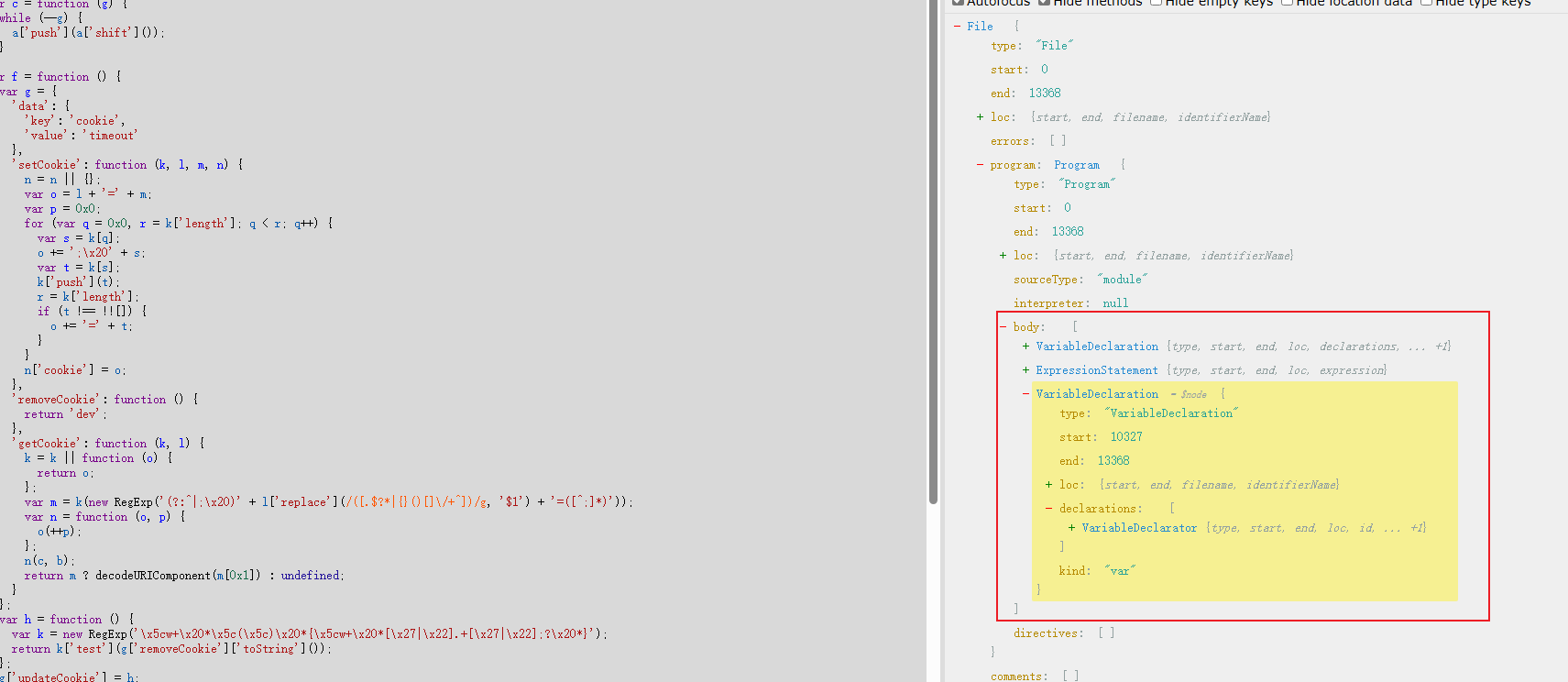Viewport: 1568px width, 682px height.
Task: Click the highlighted VariableDeclaration label
Action: [x=1097, y=394]
